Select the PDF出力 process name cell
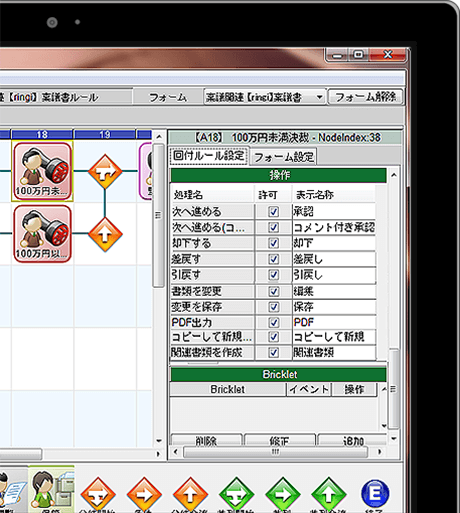The height and width of the screenshot is (513, 460). [212, 322]
